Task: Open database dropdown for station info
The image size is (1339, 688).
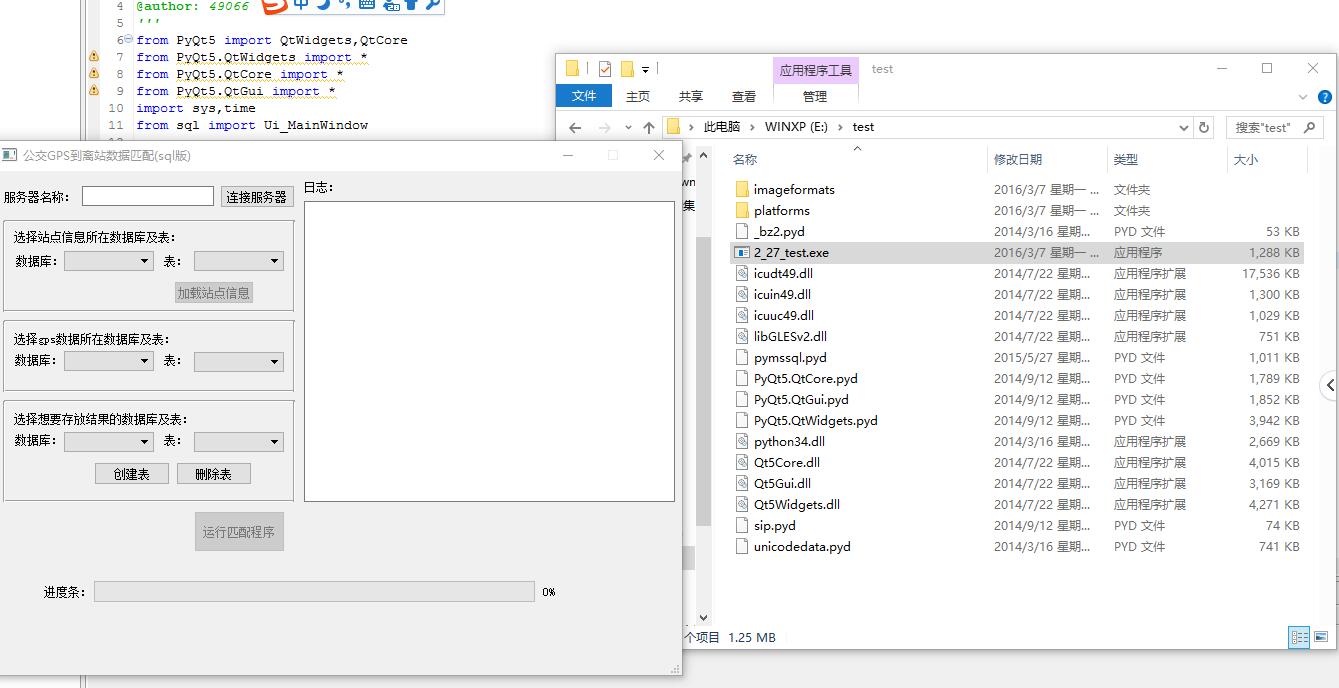Action: [x=108, y=261]
